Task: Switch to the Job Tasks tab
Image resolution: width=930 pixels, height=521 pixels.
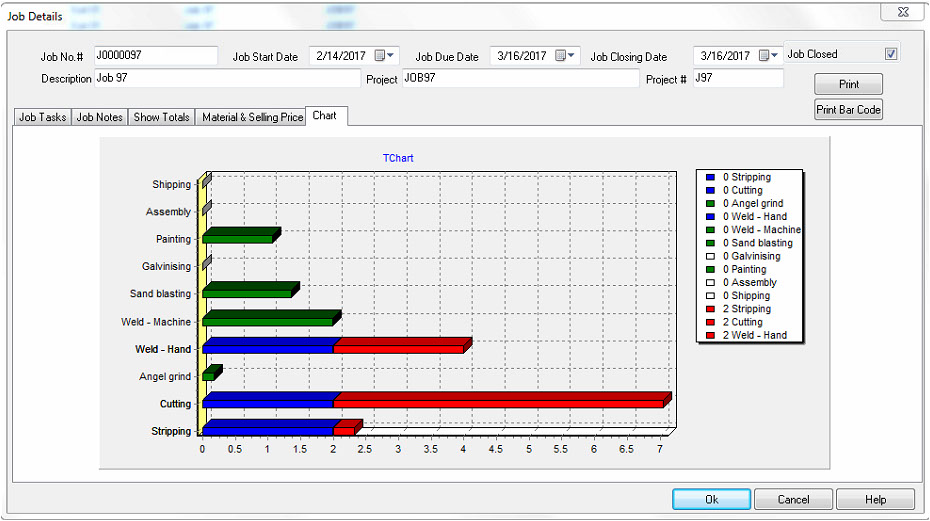Action: [x=43, y=117]
